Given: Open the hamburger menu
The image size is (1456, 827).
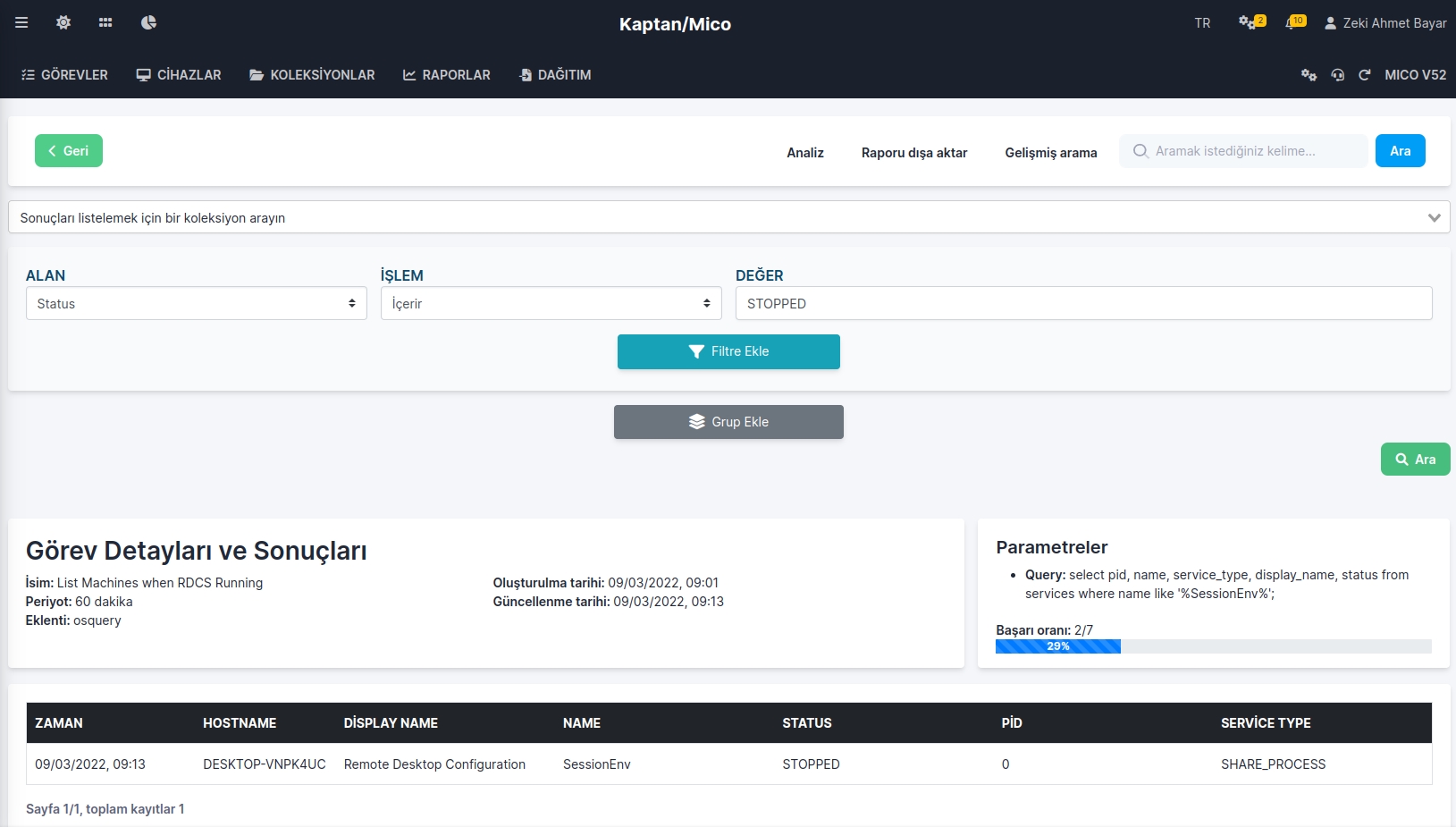Looking at the screenshot, I should pos(21,22).
